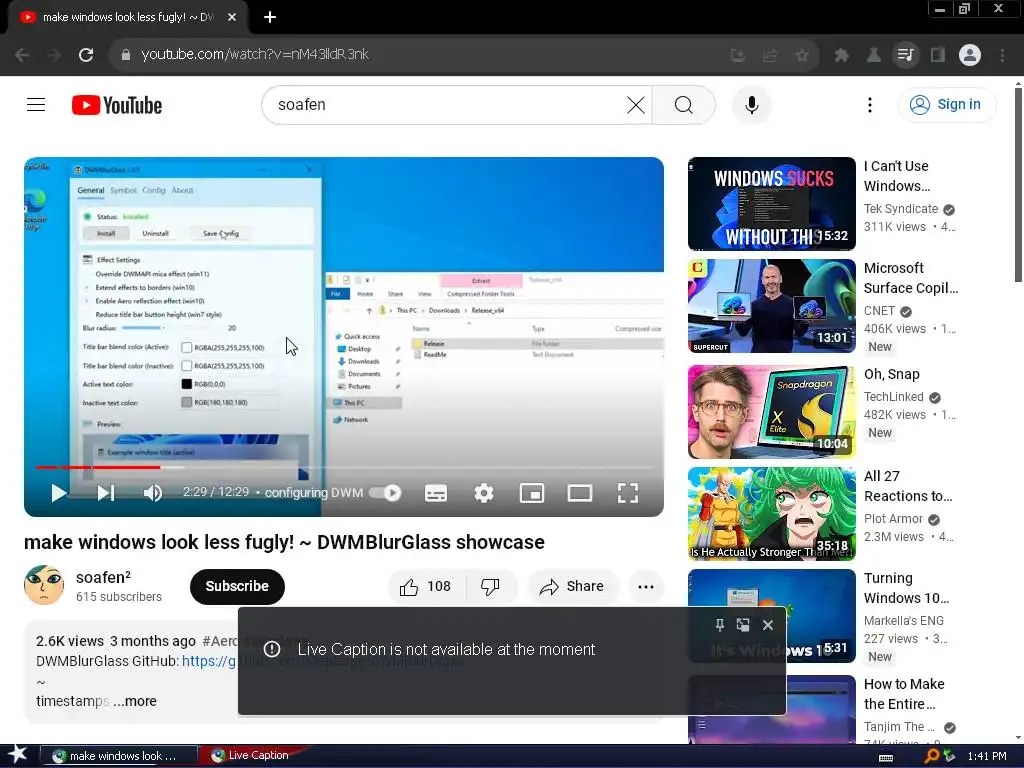The height and width of the screenshot is (768, 1024).
Task: Enable miniplayer mode
Action: 532,493
